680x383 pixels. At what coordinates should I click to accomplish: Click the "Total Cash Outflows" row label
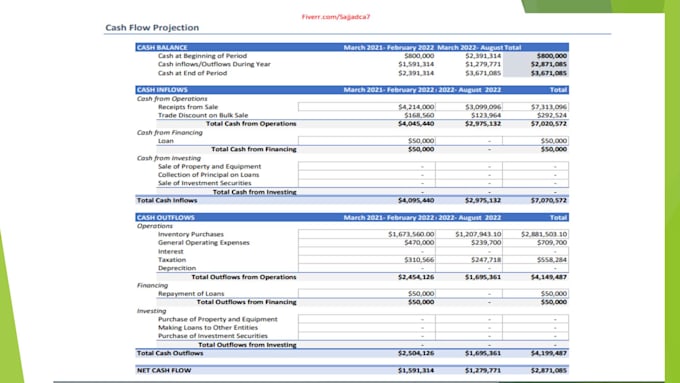170,353
